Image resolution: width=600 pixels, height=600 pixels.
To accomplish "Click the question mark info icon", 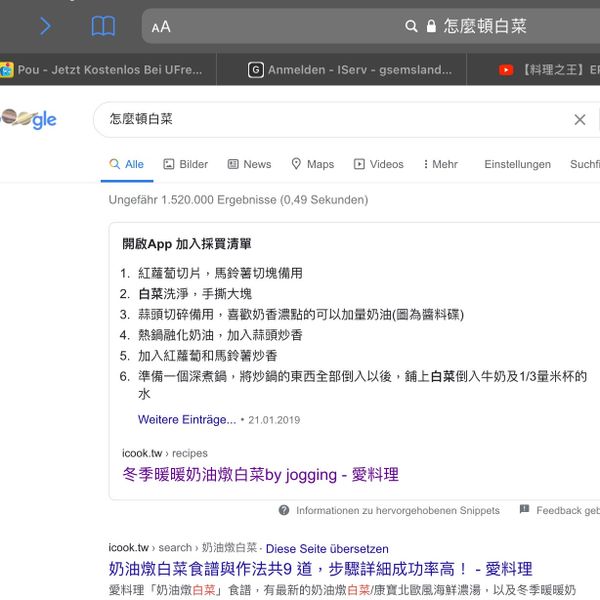I will point(284,510).
